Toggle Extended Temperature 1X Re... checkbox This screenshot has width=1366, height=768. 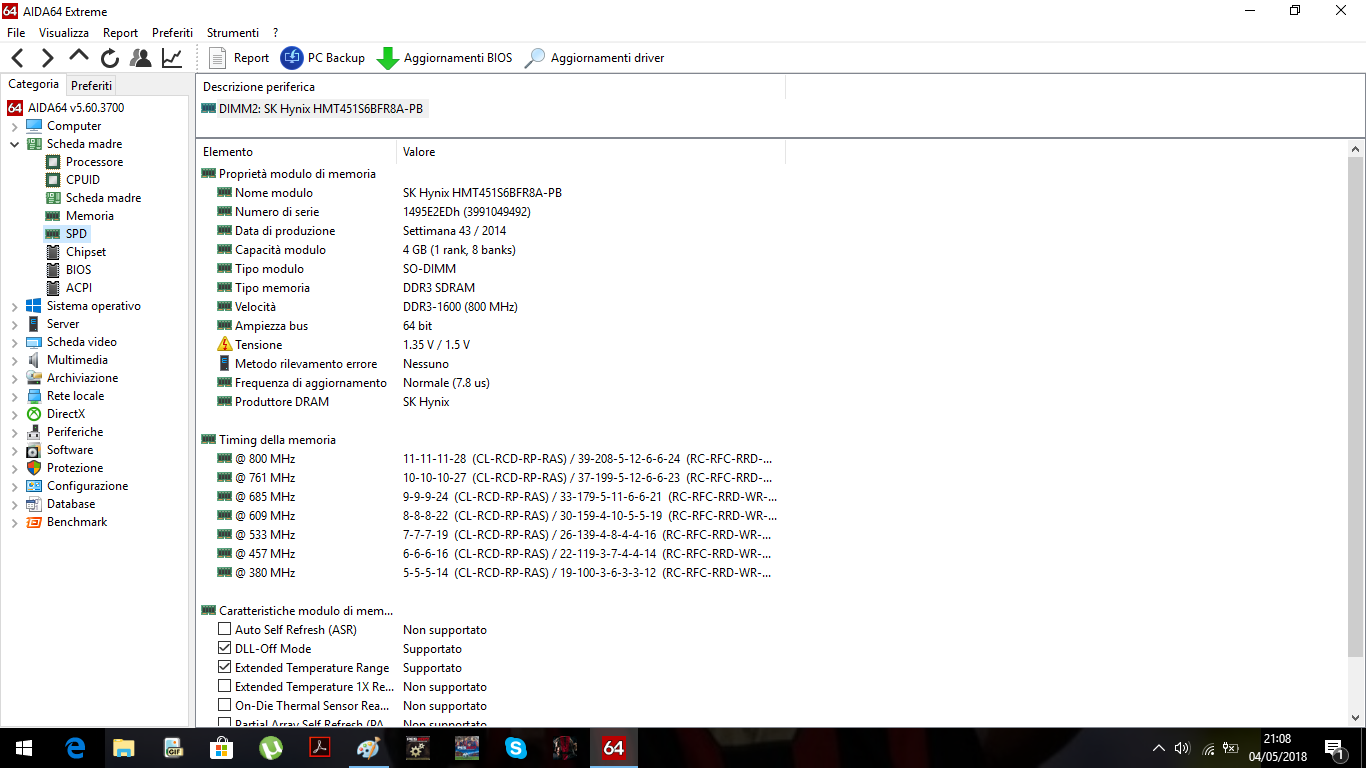point(224,687)
